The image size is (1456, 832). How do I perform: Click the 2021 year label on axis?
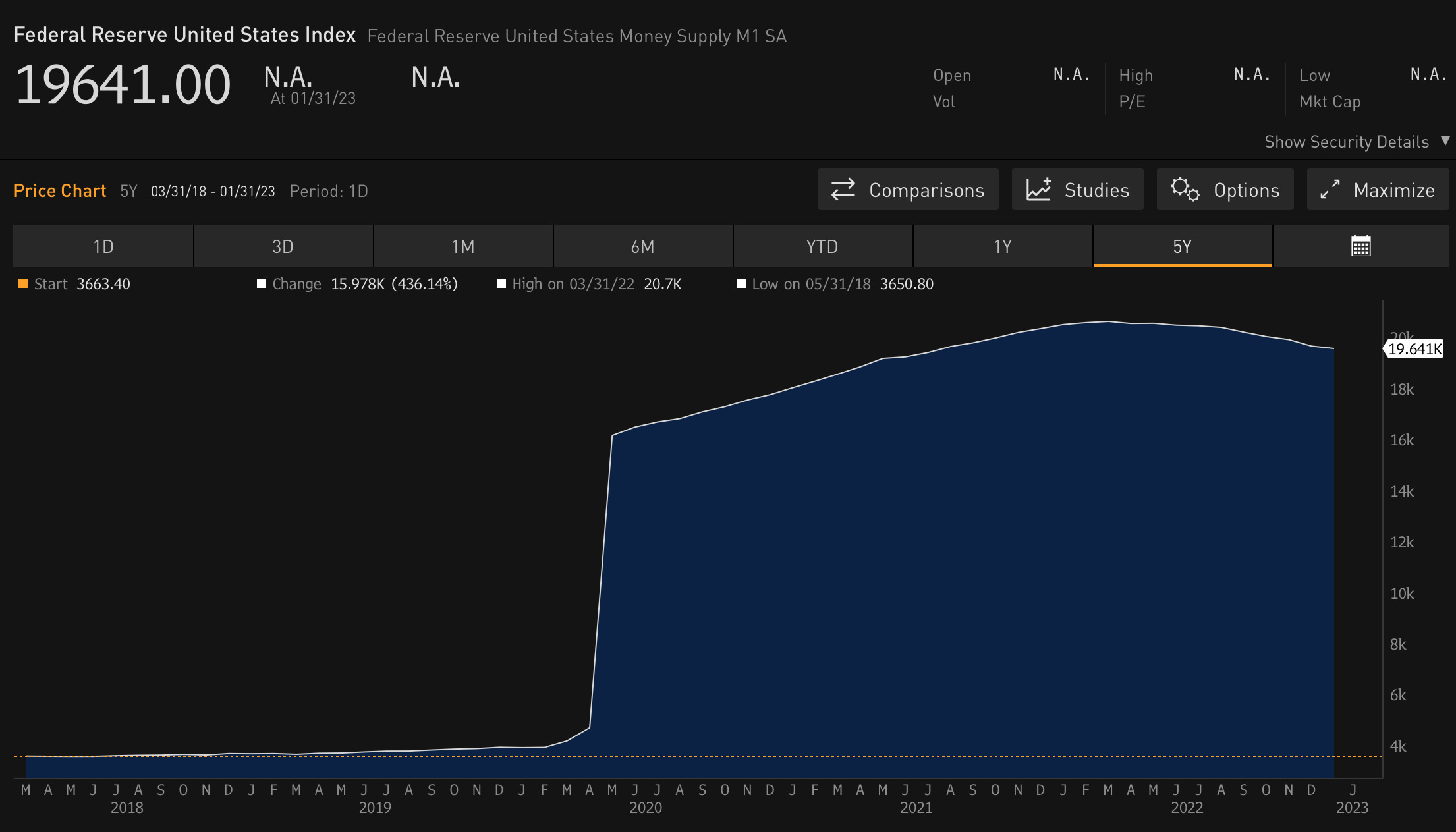(x=916, y=808)
